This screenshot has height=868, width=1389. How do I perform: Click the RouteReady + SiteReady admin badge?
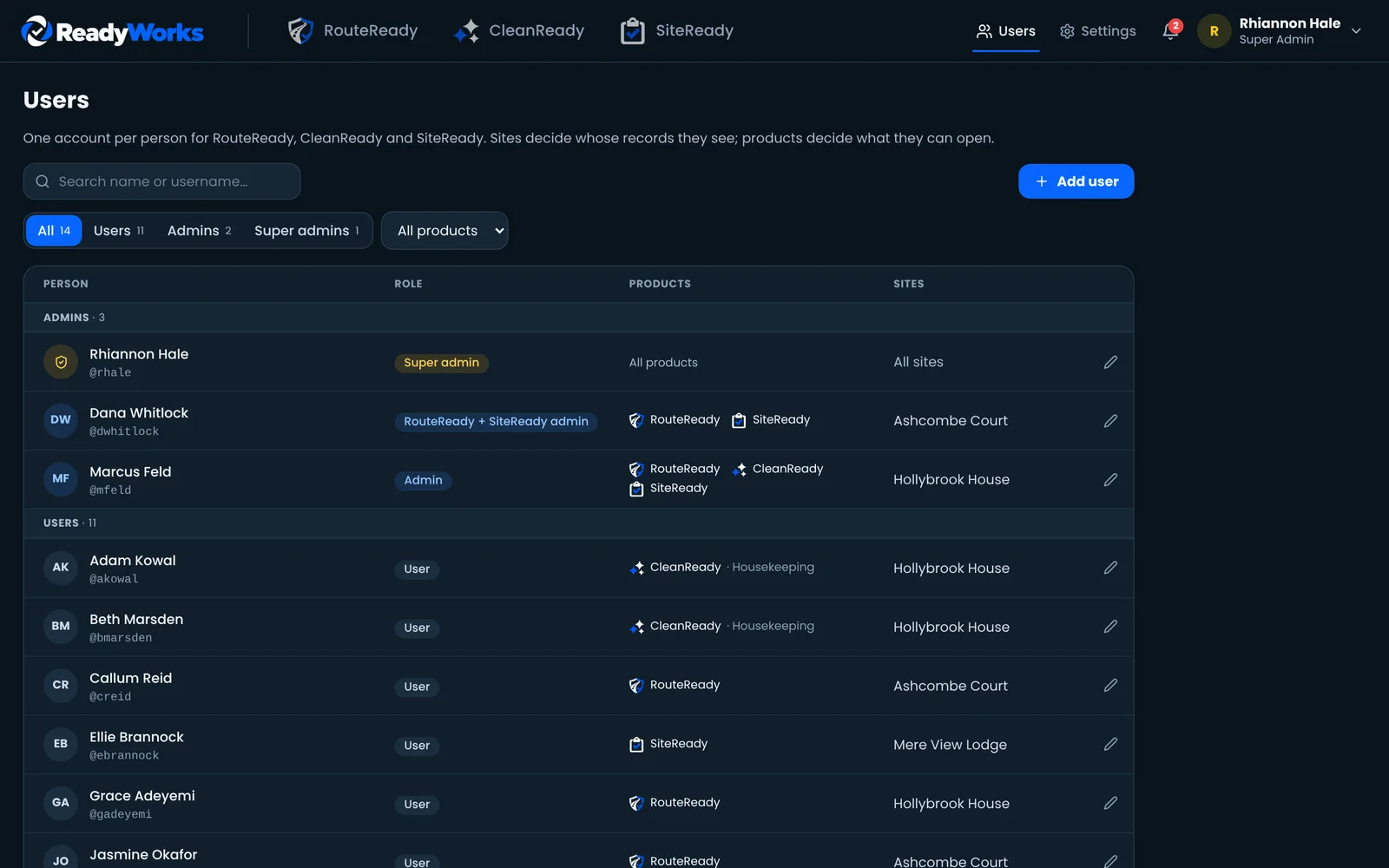pos(496,422)
